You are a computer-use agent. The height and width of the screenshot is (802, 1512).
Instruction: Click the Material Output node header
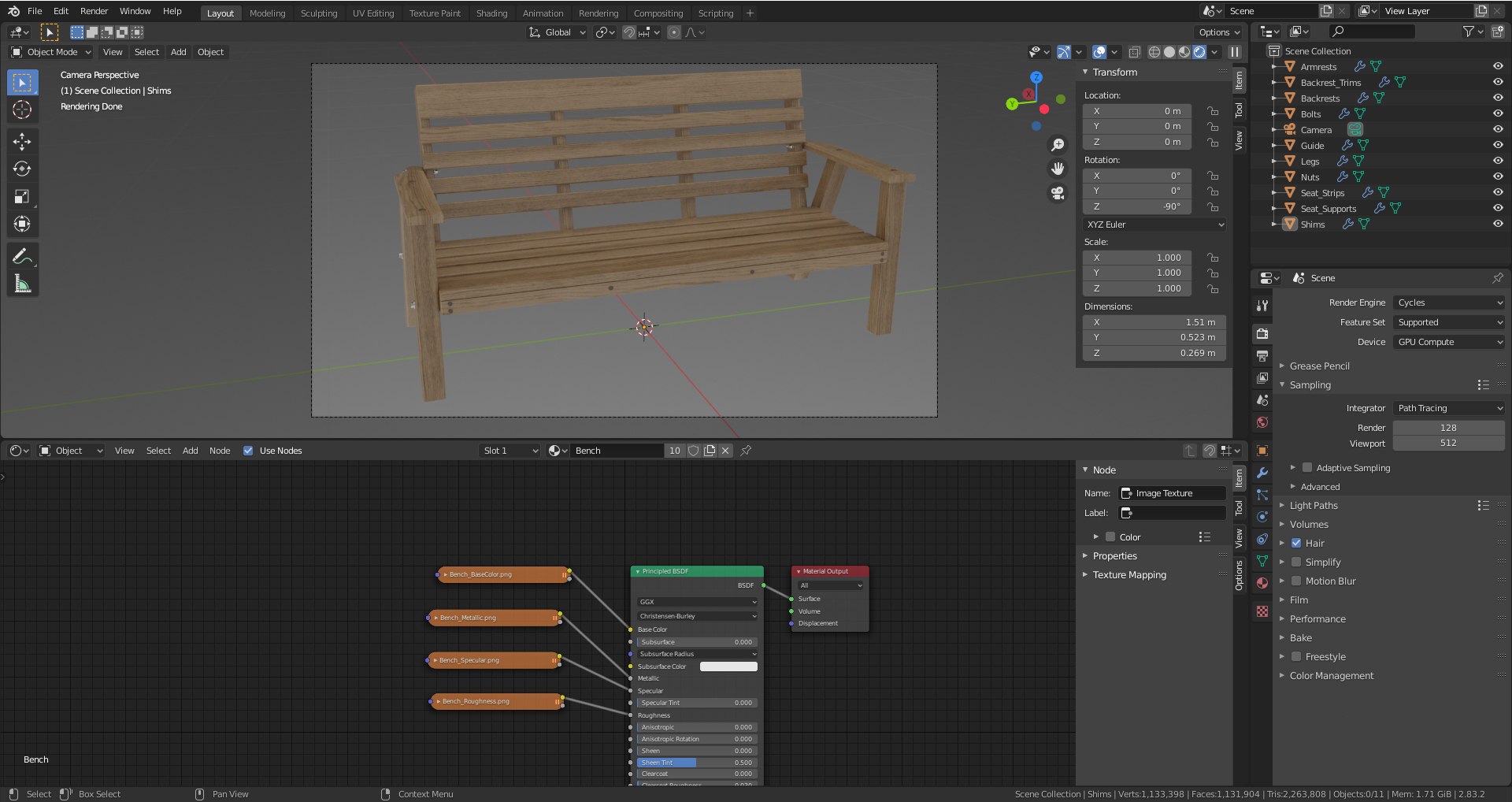tap(830, 571)
